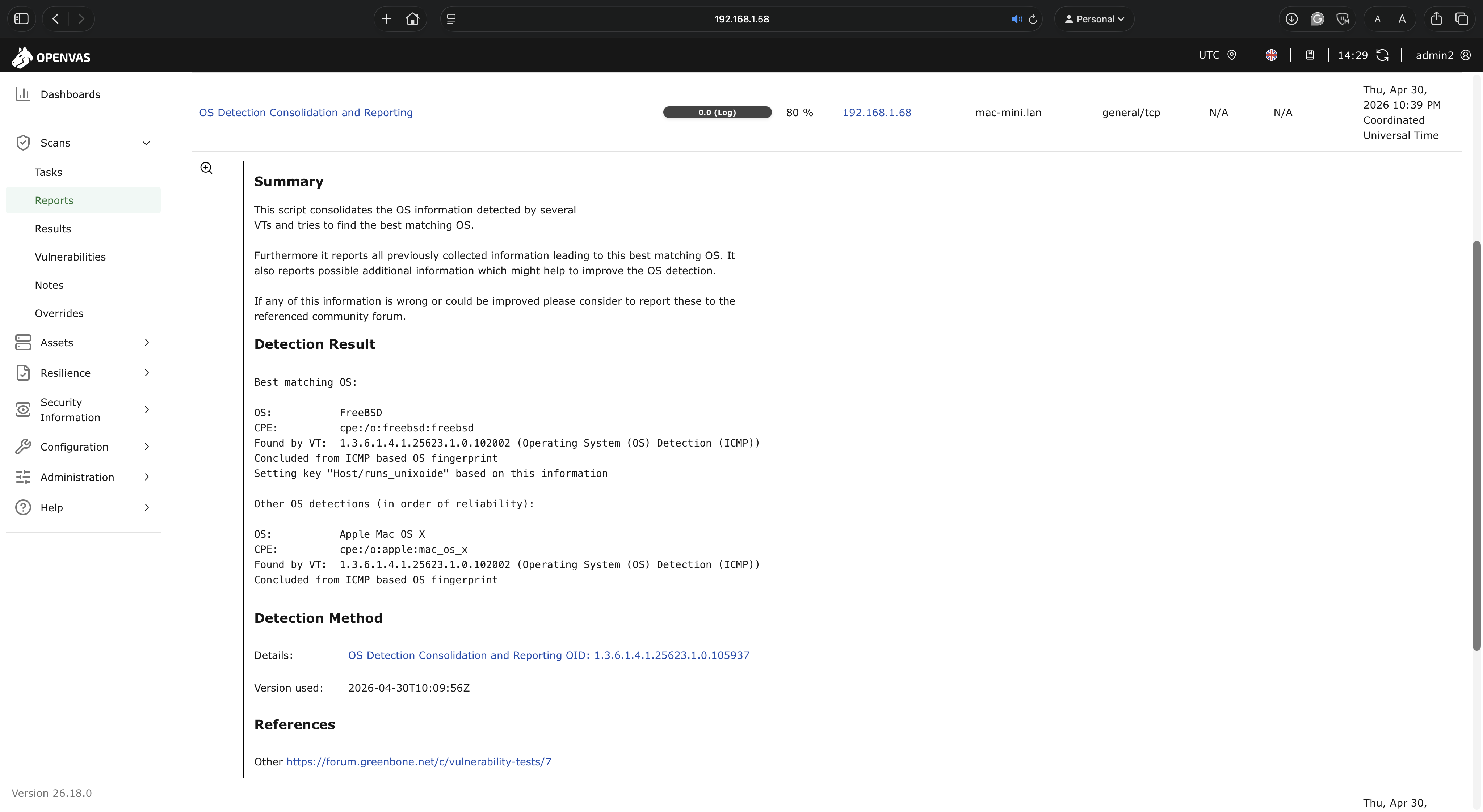Open result details magnifier icon
1483x812 pixels.
click(207, 168)
